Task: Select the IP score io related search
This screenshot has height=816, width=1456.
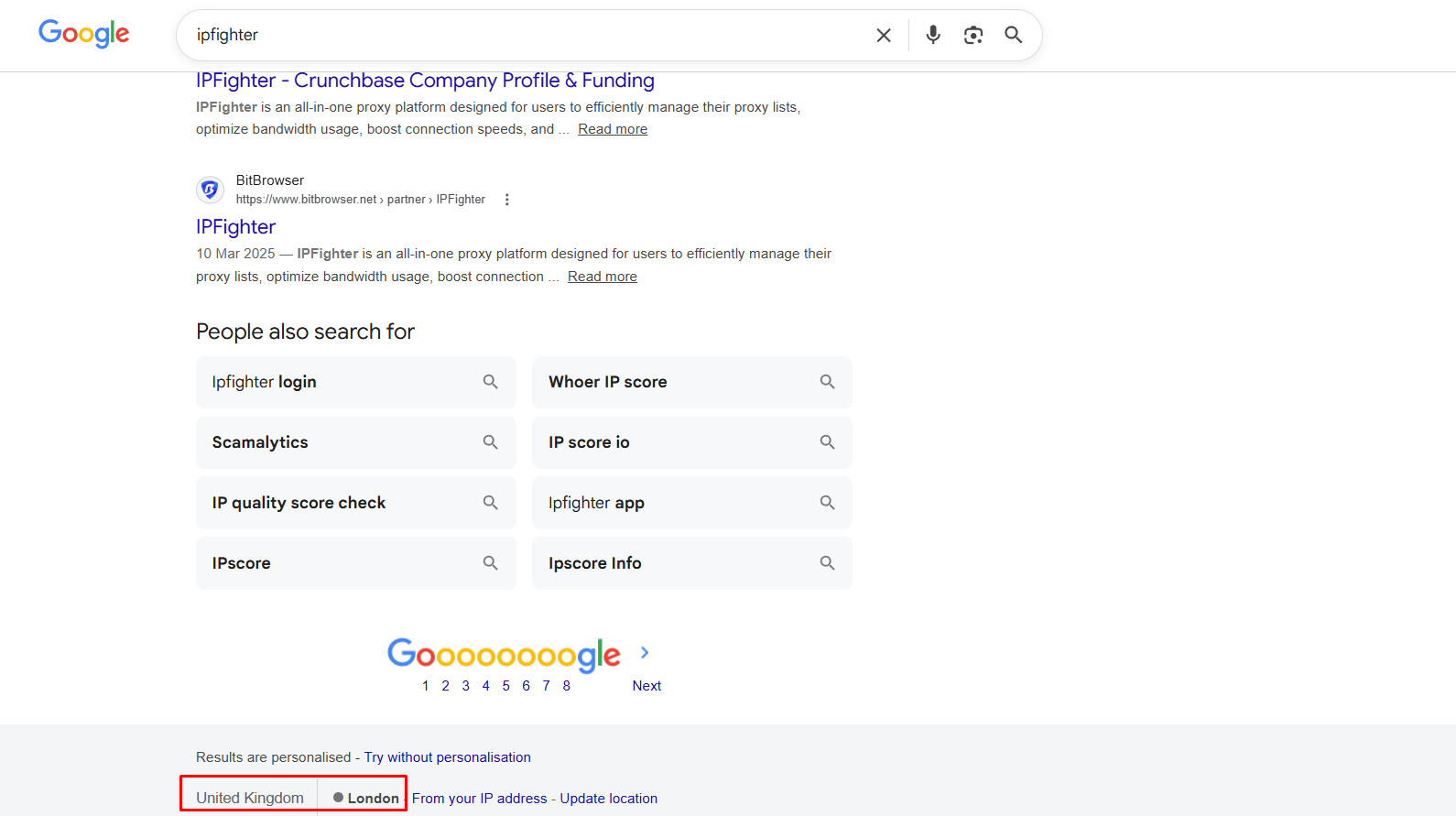Action: [x=692, y=442]
